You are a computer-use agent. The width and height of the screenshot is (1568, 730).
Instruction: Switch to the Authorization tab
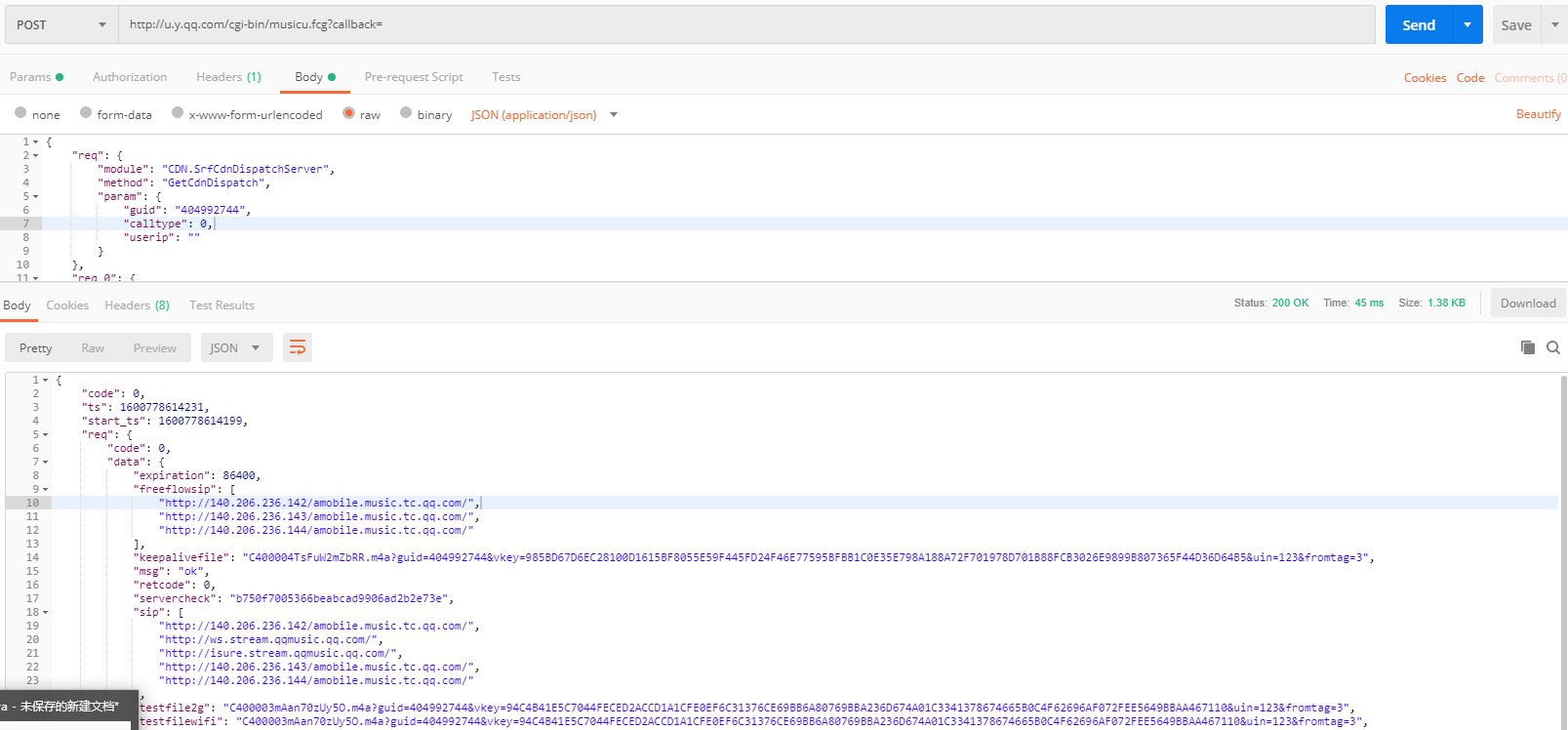click(x=130, y=76)
